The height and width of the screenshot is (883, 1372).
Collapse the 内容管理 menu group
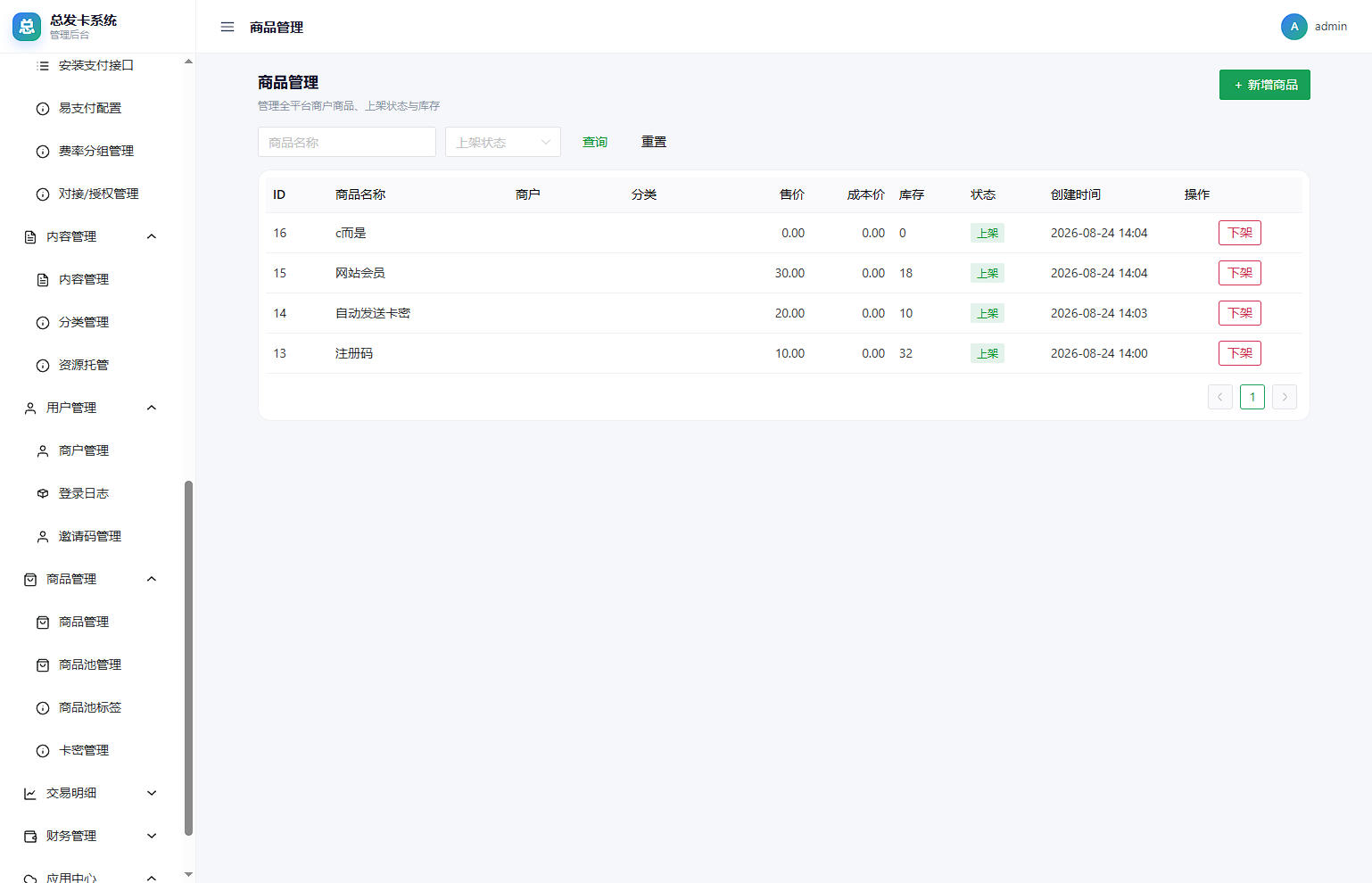pyautogui.click(x=152, y=236)
